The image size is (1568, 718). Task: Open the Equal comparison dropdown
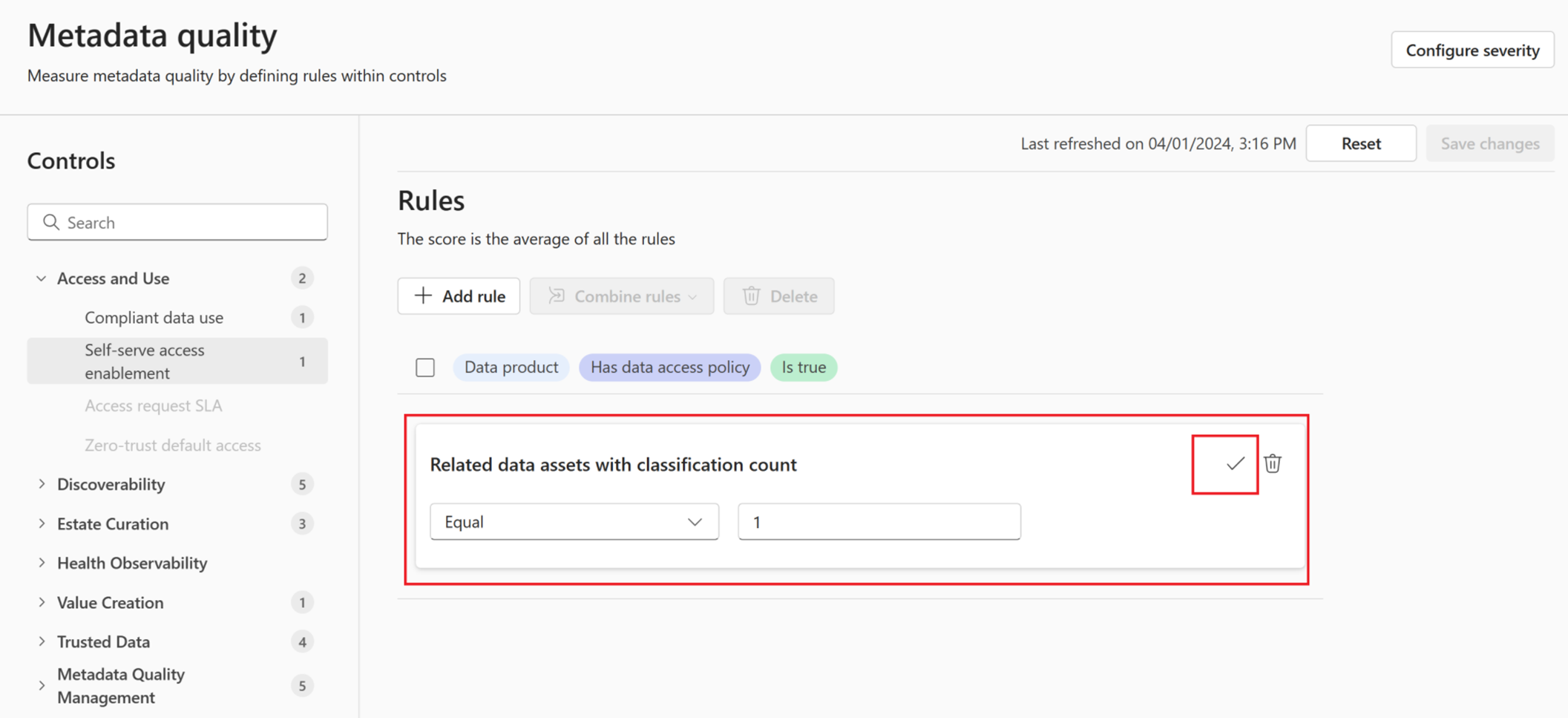574,521
